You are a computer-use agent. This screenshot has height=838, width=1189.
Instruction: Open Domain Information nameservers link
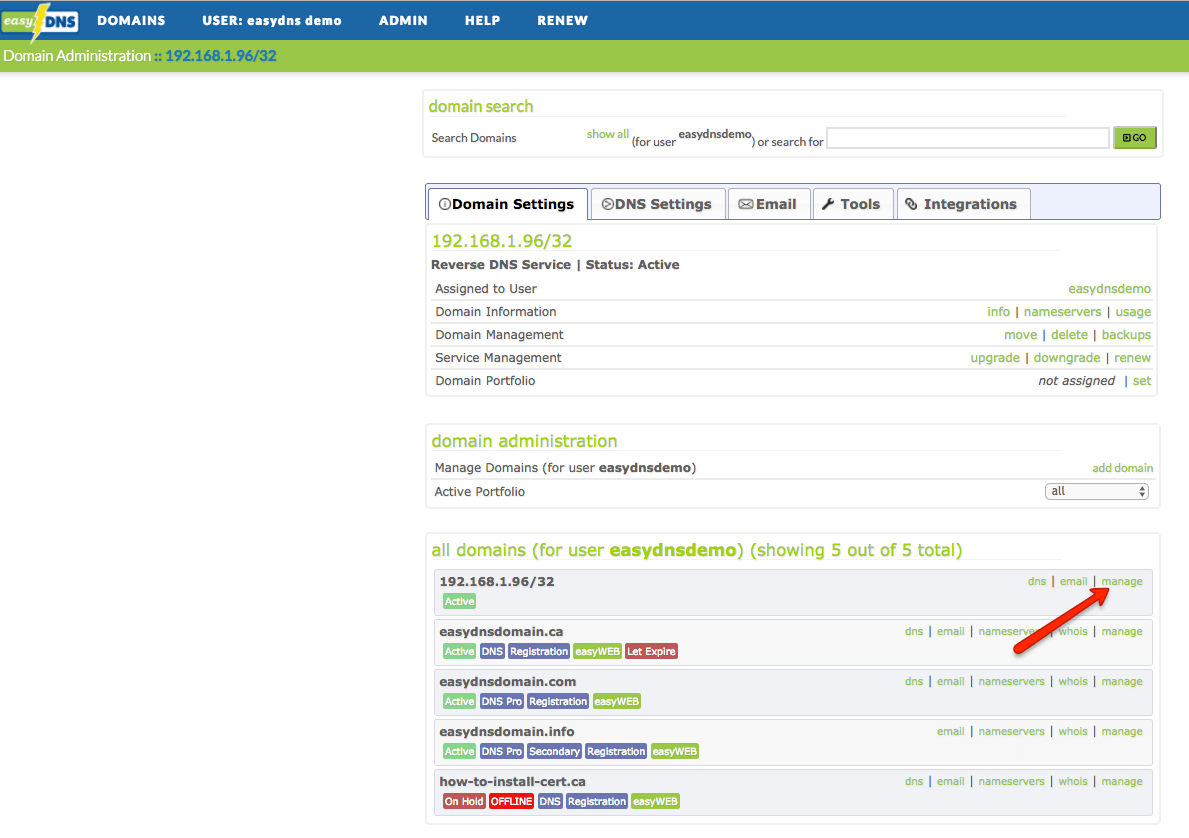(1062, 312)
